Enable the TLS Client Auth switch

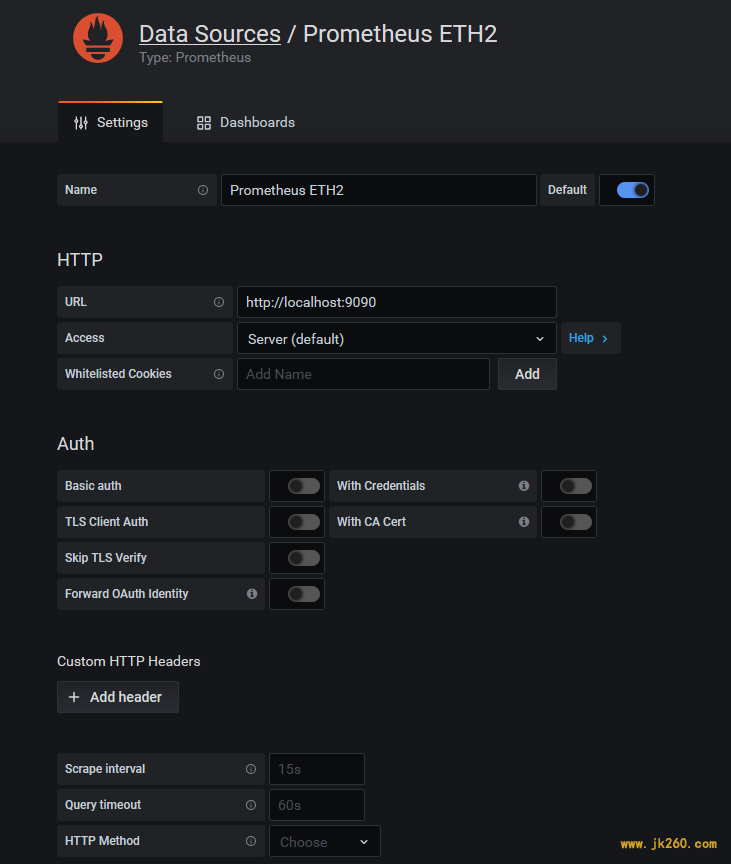[304, 522]
